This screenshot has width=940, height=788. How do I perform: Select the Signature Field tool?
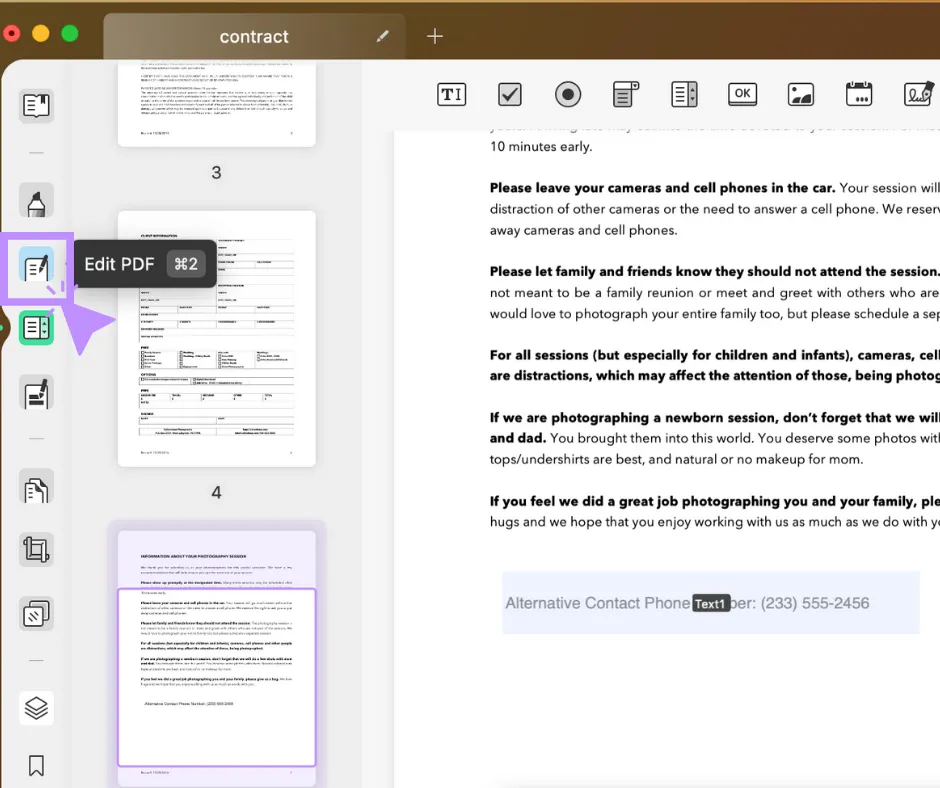click(918, 94)
